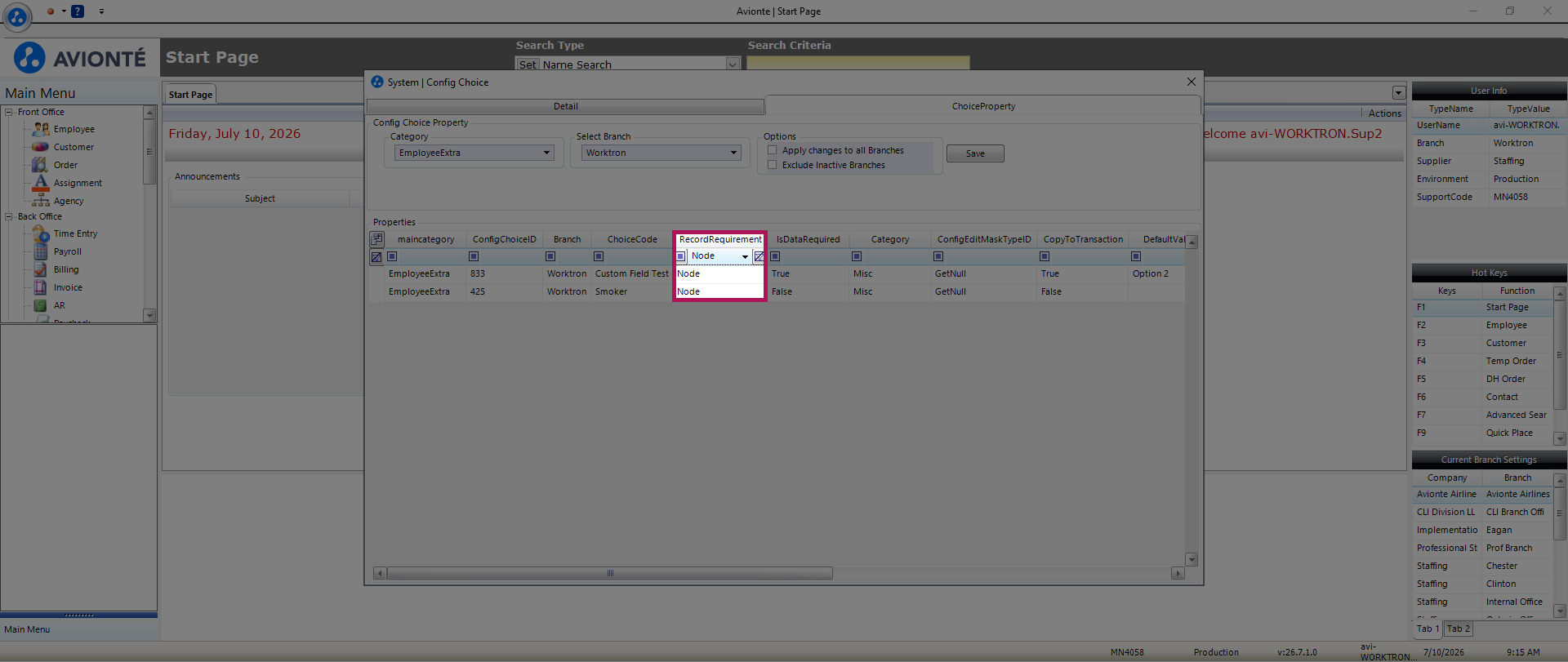Image resolution: width=1568 pixels, height=662 pixels.
Task: Click the Properties grid horizontal scrollbar thumb
Action: (610, 573)
